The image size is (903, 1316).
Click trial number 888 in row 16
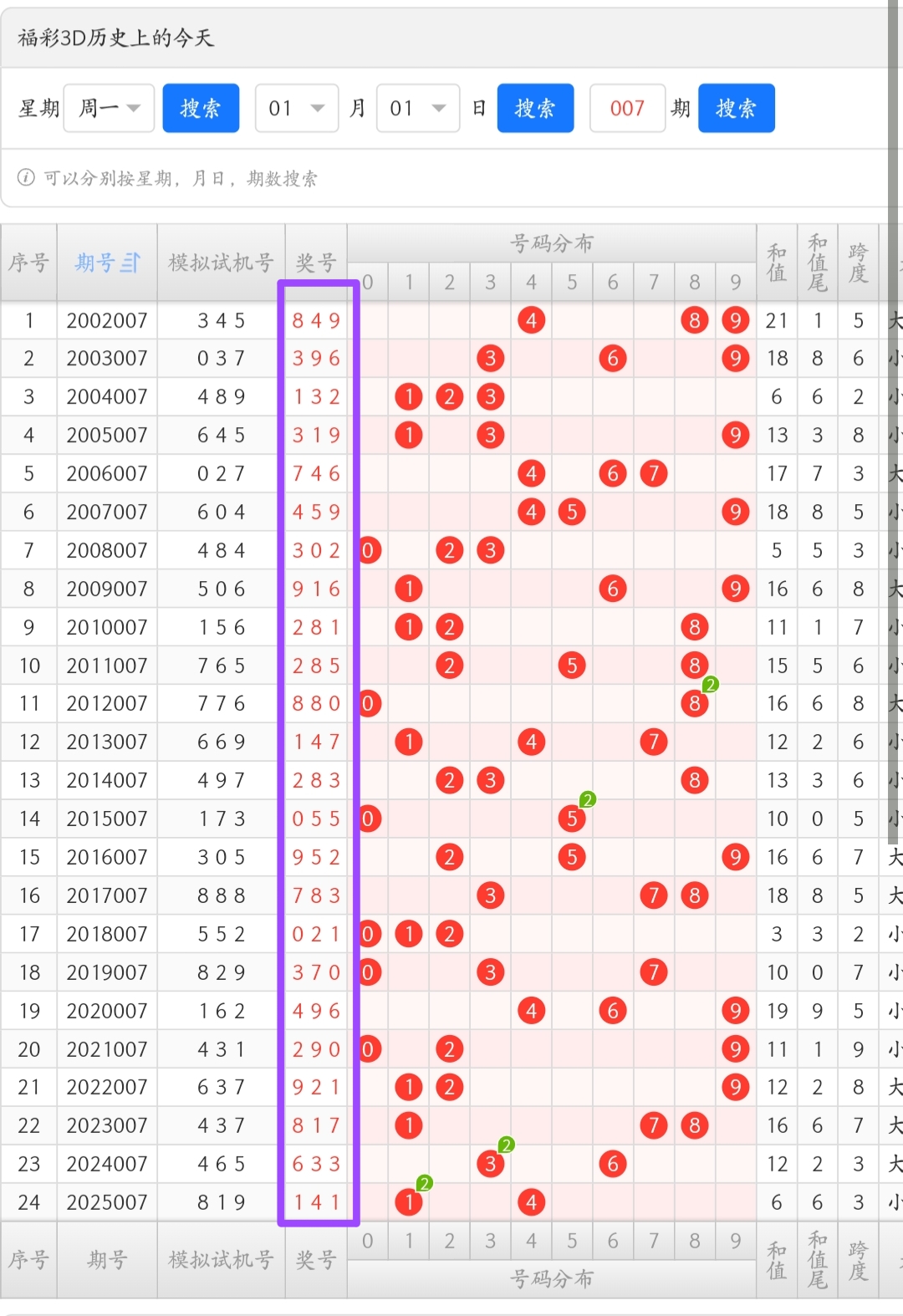[x=222, y=895]
